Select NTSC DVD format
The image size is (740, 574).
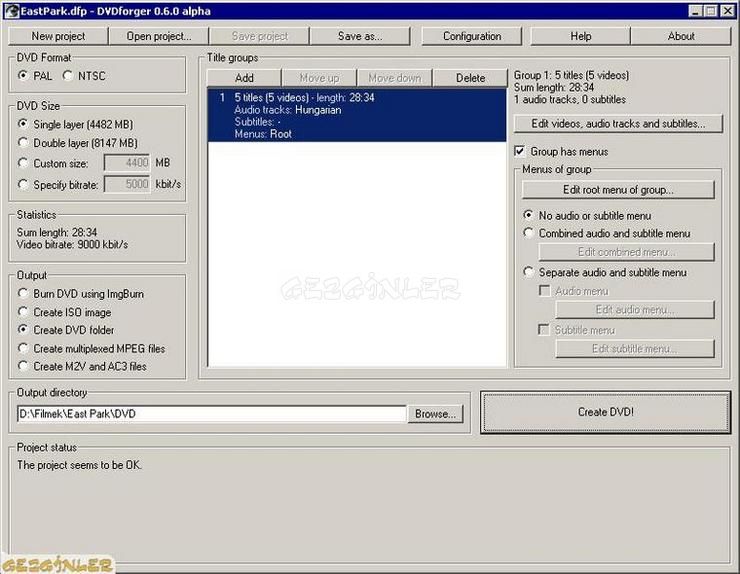tap(69, 76)
